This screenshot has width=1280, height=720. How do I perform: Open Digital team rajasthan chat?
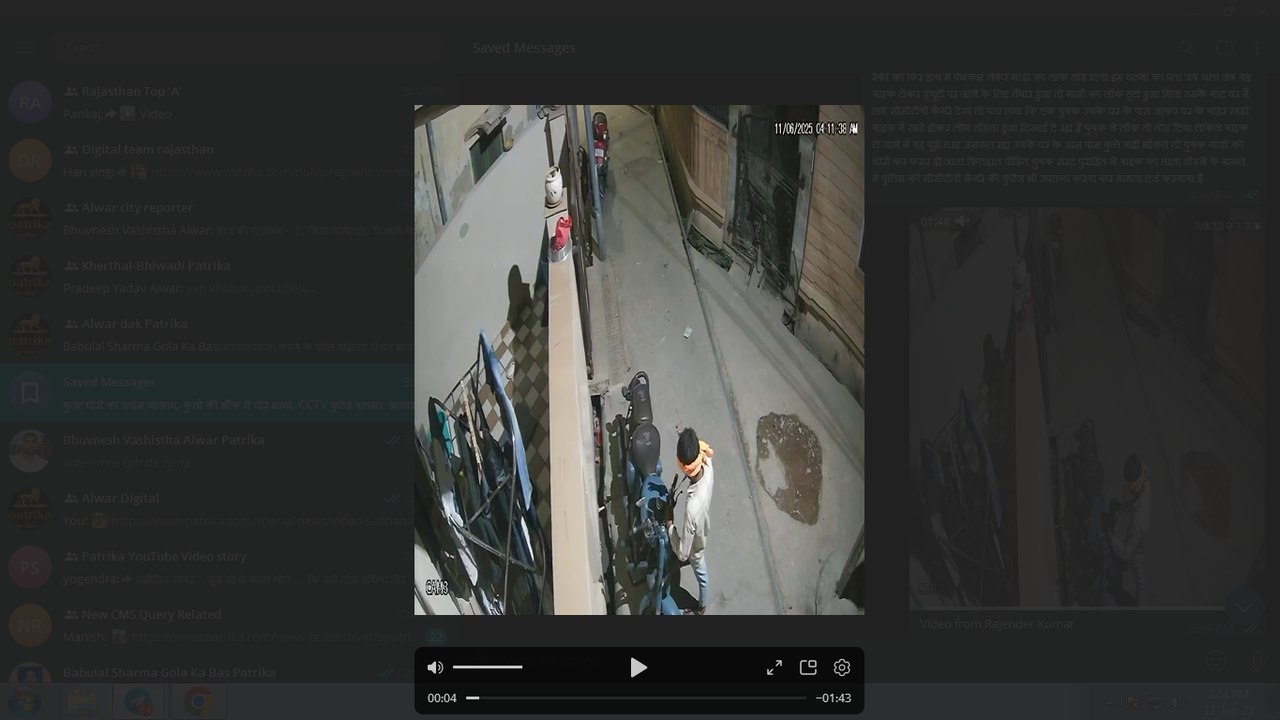click(x=228, y=160)
